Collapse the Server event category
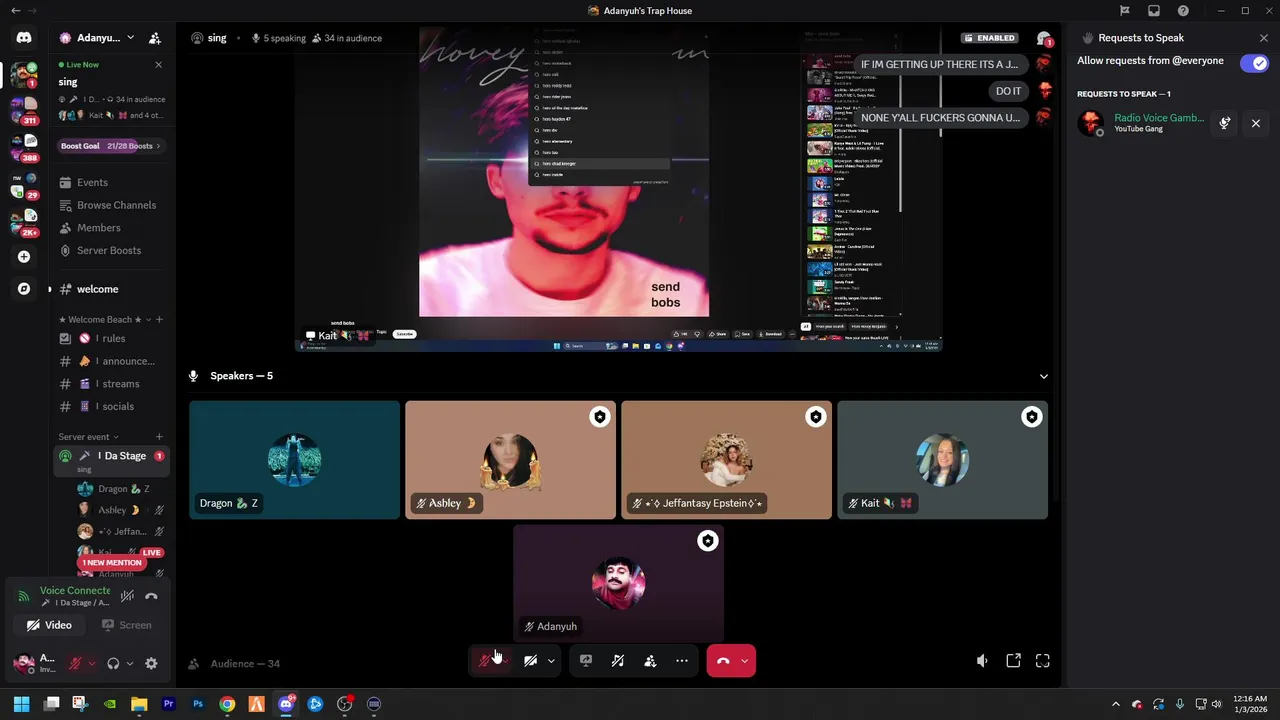Viewport: 1280px width, 720px height. coord(88,437)
